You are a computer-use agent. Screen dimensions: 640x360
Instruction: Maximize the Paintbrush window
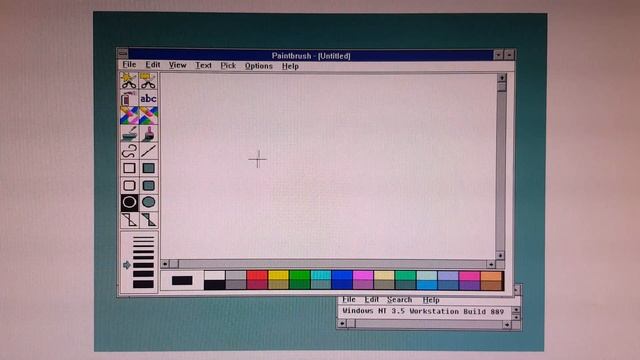pyautogui.click(x=509, y=54)
